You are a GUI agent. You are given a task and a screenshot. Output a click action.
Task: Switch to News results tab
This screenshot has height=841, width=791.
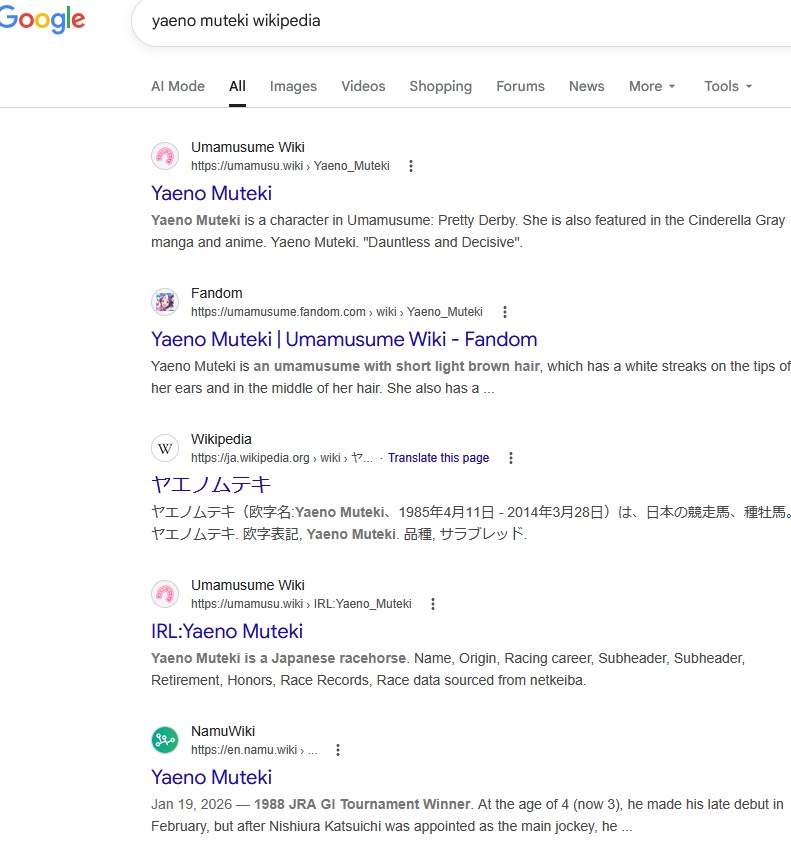pyautogui.click(x=586, y=86)
